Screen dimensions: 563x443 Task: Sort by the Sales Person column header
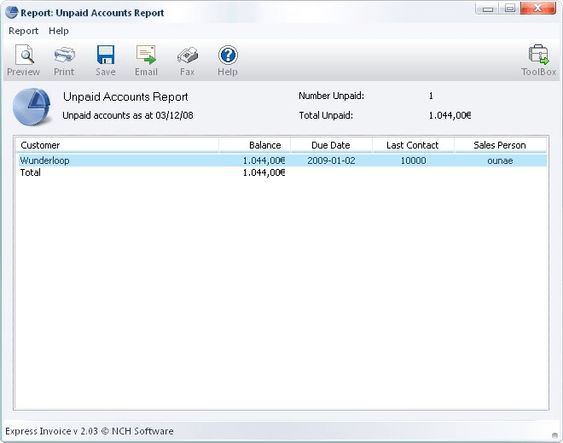(x=500, y=145)
